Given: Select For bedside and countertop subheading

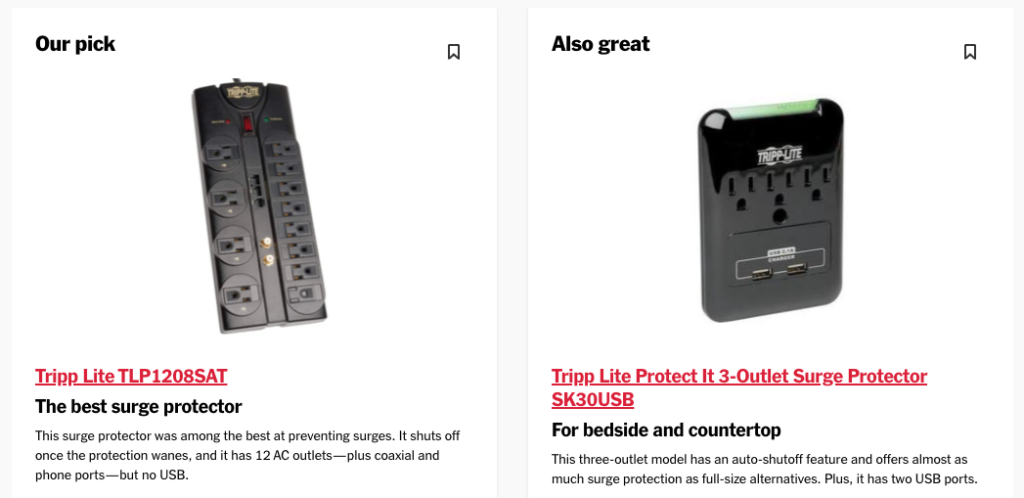Looking at the screenshot, I should (x=666, y=430).
